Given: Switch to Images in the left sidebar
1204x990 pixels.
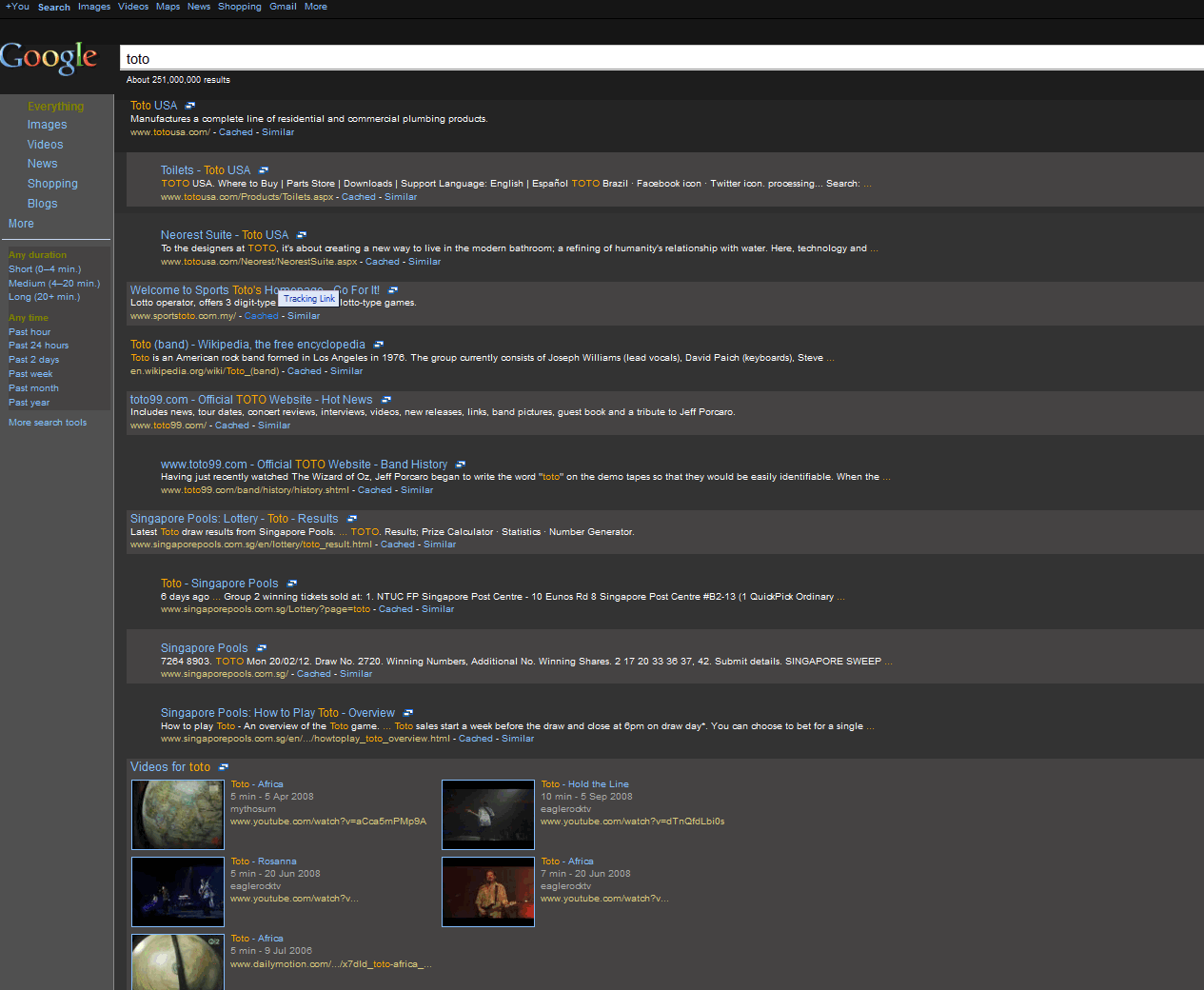Looking at the screenshot, I should [x=47, y=125].
